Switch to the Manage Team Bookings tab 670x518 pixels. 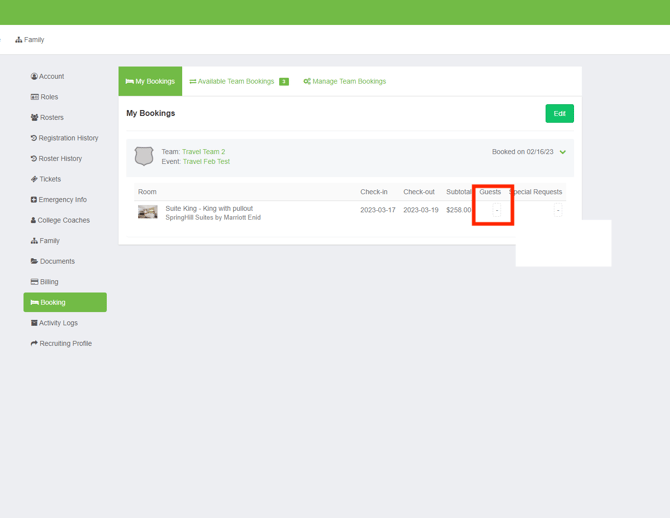pos(345,82)
